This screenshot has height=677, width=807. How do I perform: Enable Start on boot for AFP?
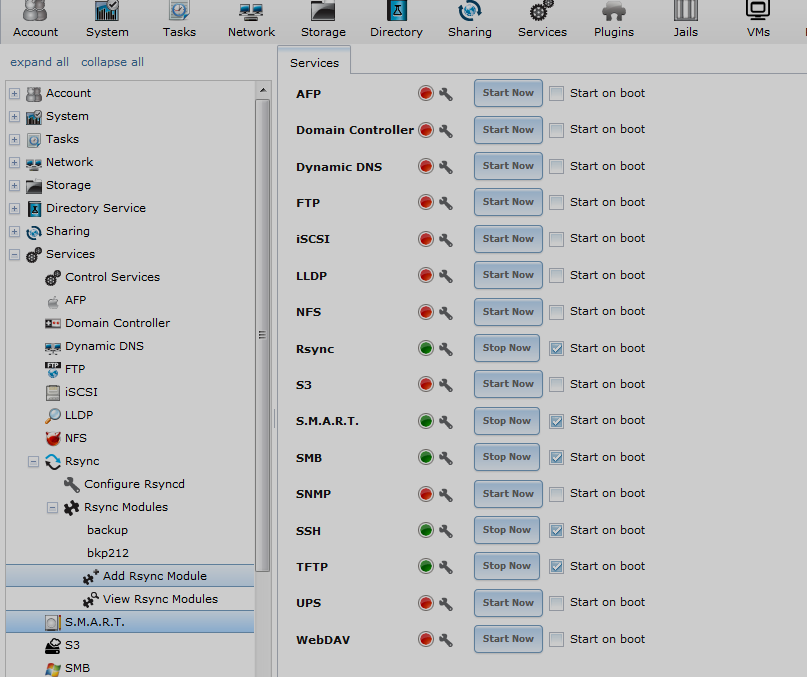556,94
